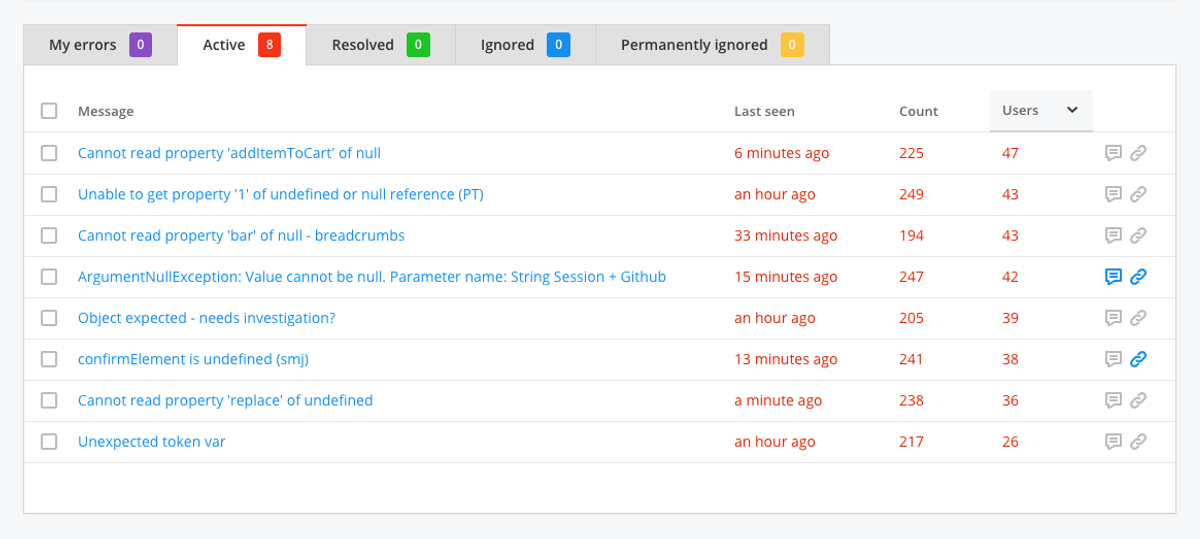
Task: Toggle the select-all checkbox in header
Action: pos(49,111)
